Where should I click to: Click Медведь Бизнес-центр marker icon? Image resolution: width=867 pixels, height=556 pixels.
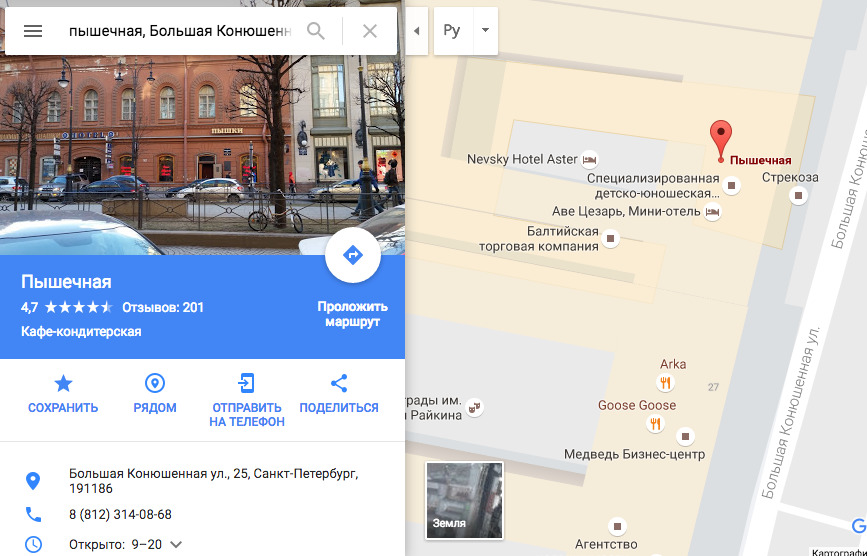[685, 436]
